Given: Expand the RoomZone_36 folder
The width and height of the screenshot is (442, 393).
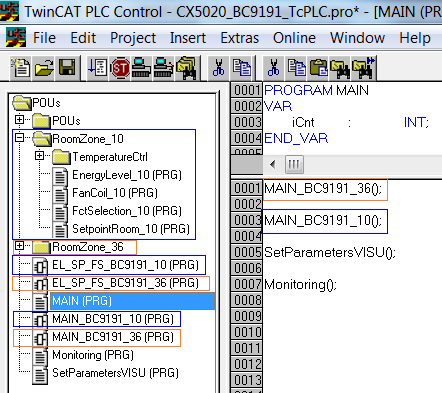Looking at the screenshot, I should tap(20, 246).
